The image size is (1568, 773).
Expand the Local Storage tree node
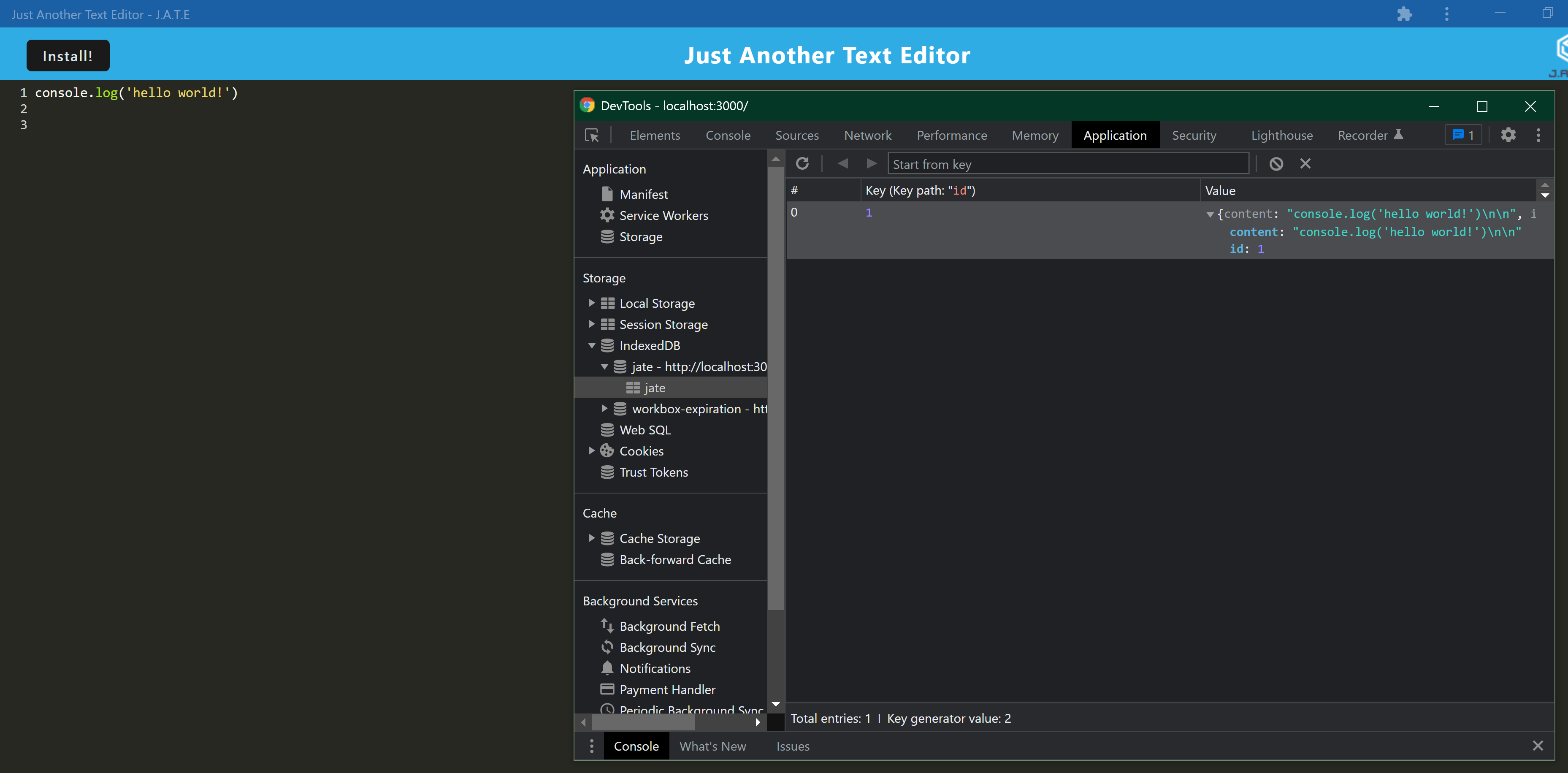pyautogui.click(x=591, y=303)
